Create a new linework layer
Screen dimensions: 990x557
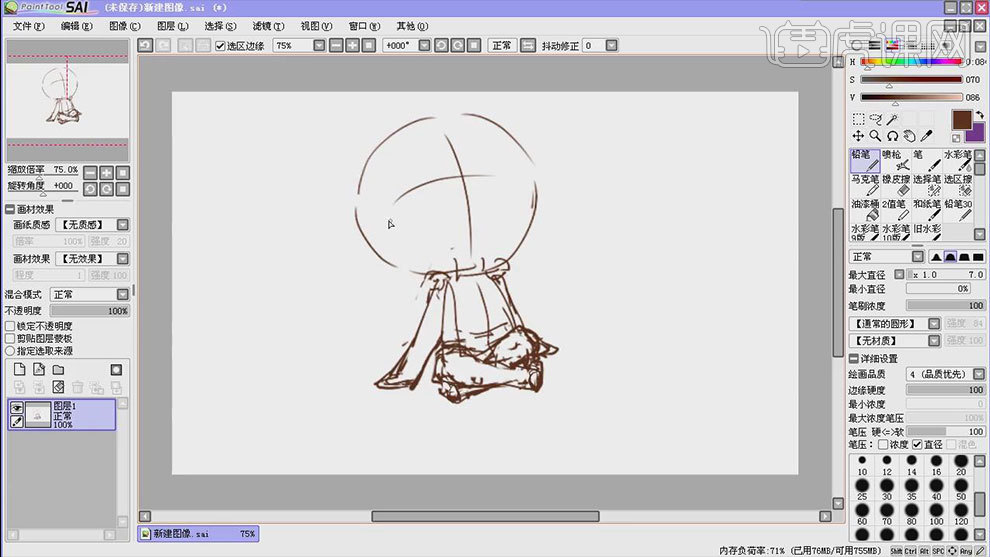[x=39, y=369]
